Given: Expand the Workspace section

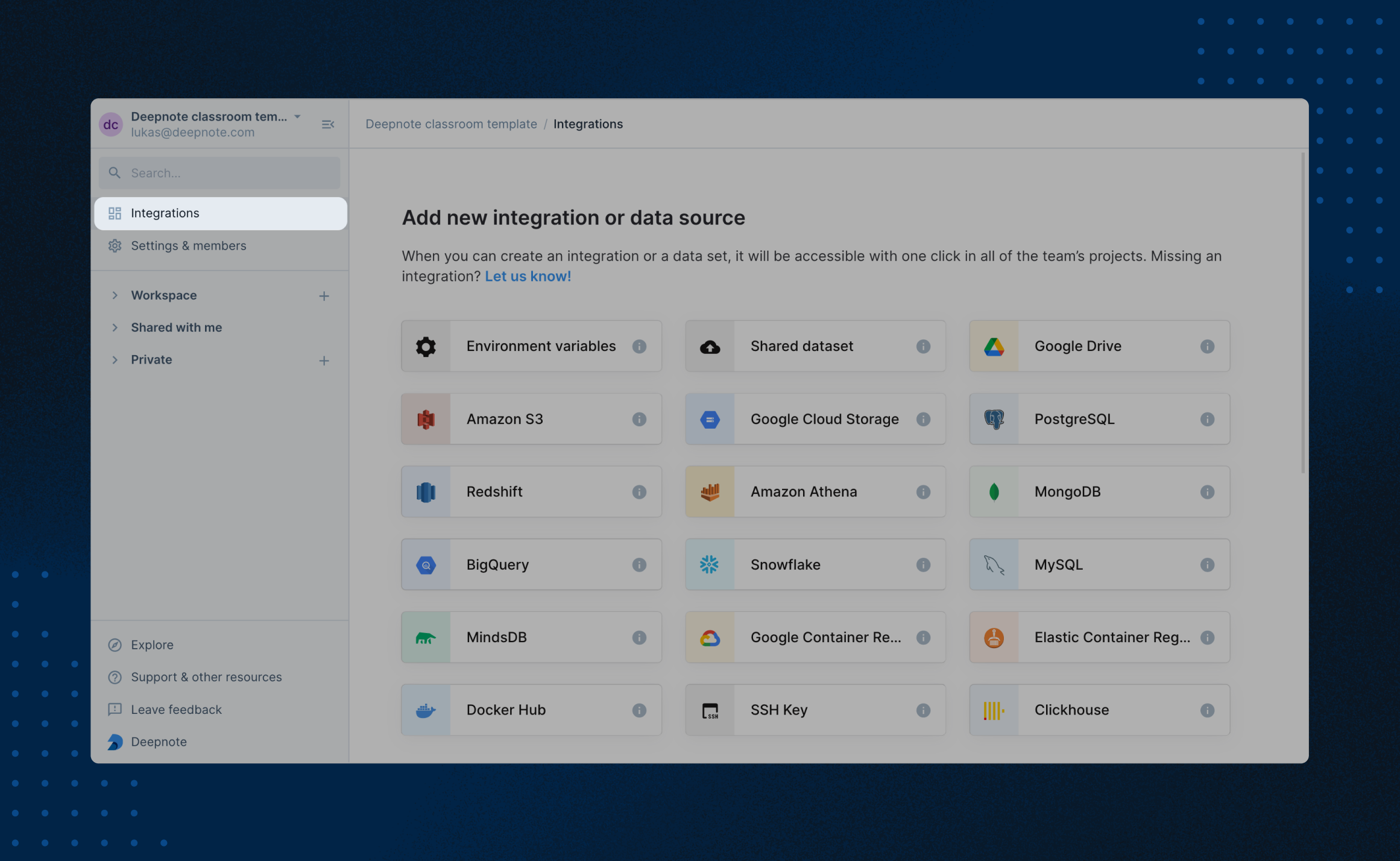Looking at the screenshot, I should coord(115,295).
